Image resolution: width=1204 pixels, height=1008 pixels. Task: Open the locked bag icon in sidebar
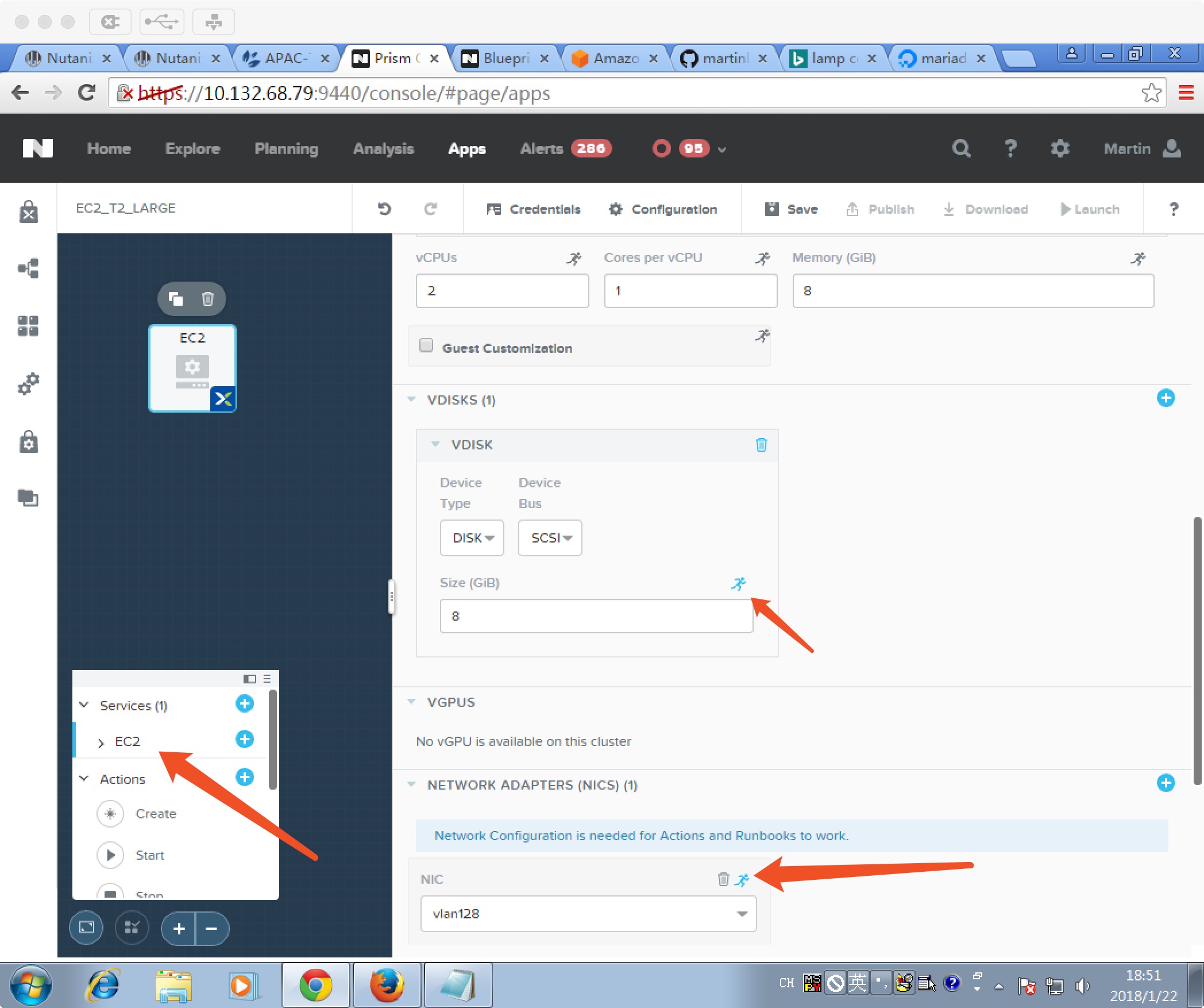tap(28, 441)
